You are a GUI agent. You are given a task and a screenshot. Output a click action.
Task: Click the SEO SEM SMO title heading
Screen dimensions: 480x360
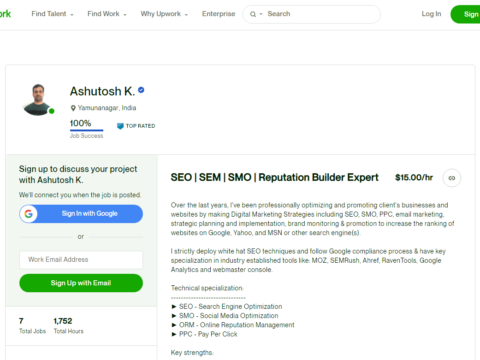[274, 177]
